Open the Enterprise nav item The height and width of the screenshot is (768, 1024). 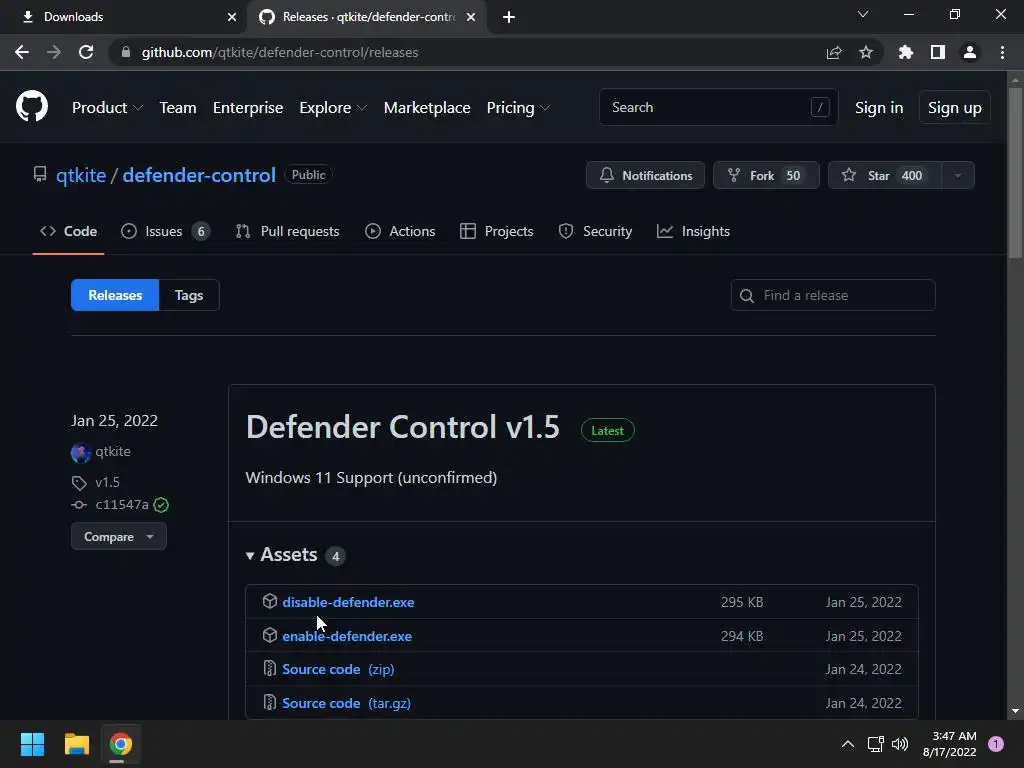[248, 108]
